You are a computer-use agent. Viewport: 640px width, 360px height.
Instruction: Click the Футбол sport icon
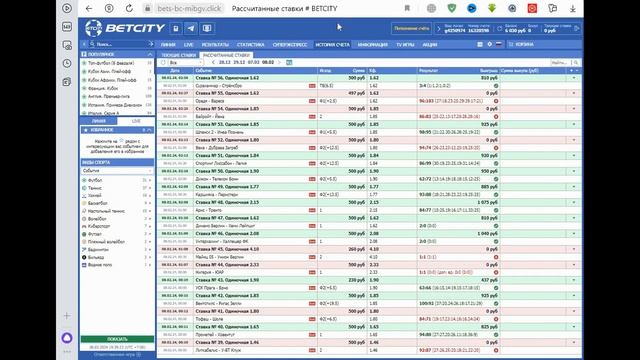(84, 180)
